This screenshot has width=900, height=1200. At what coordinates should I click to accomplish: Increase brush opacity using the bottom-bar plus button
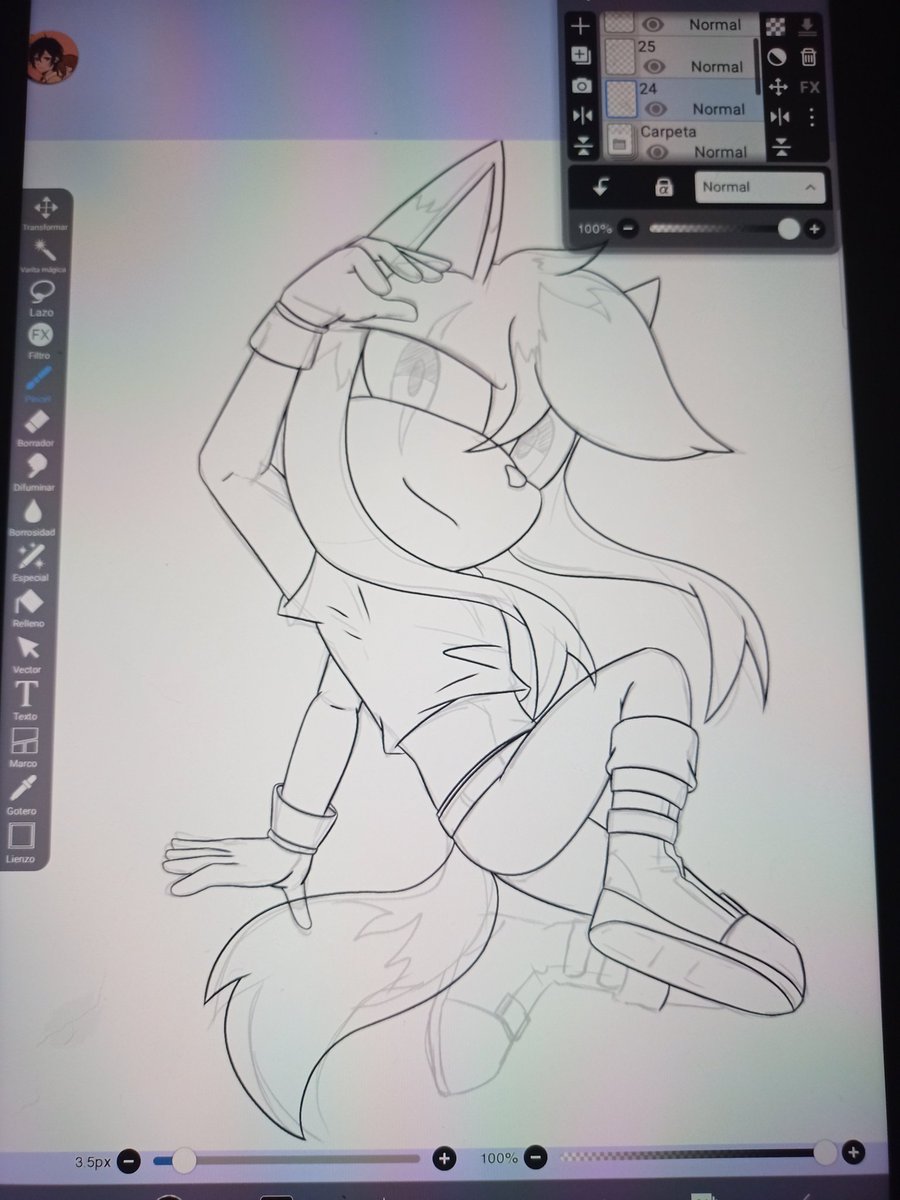point(852,1151)
